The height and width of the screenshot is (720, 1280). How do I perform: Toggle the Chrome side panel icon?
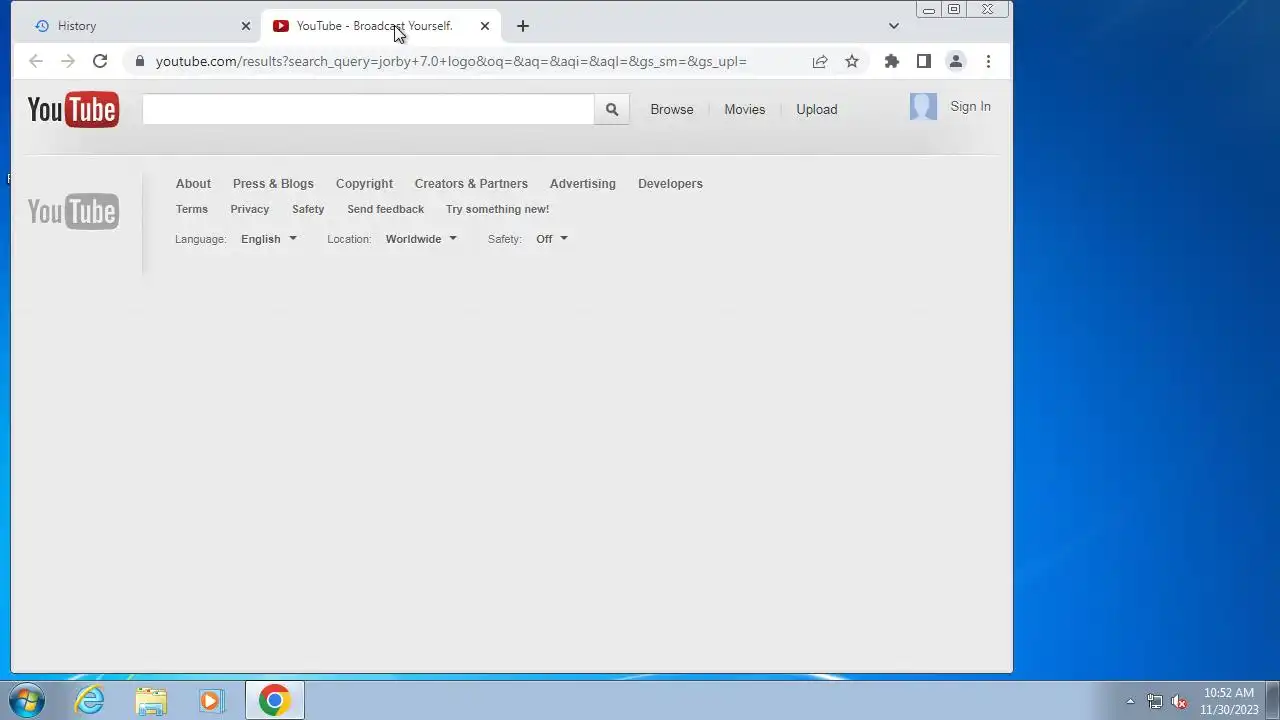[924, 61]
